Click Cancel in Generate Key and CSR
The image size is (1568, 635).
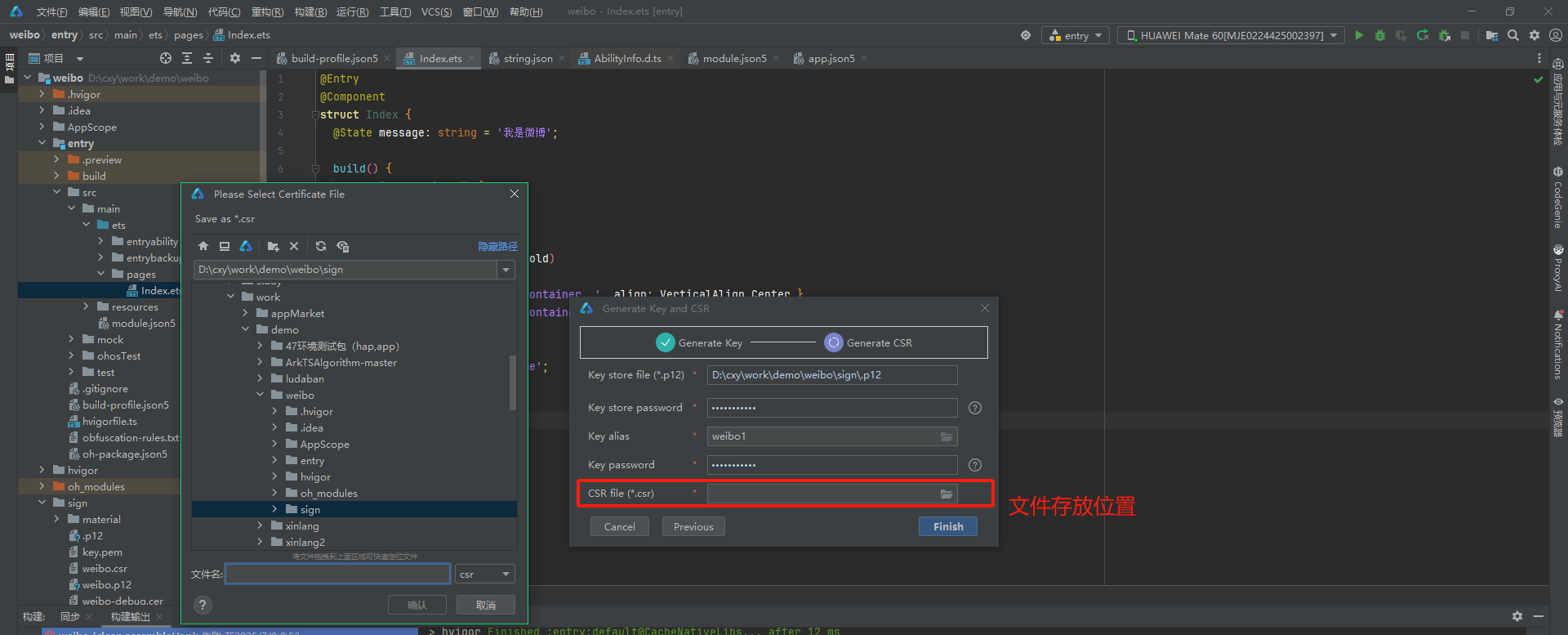click(620, 526)
